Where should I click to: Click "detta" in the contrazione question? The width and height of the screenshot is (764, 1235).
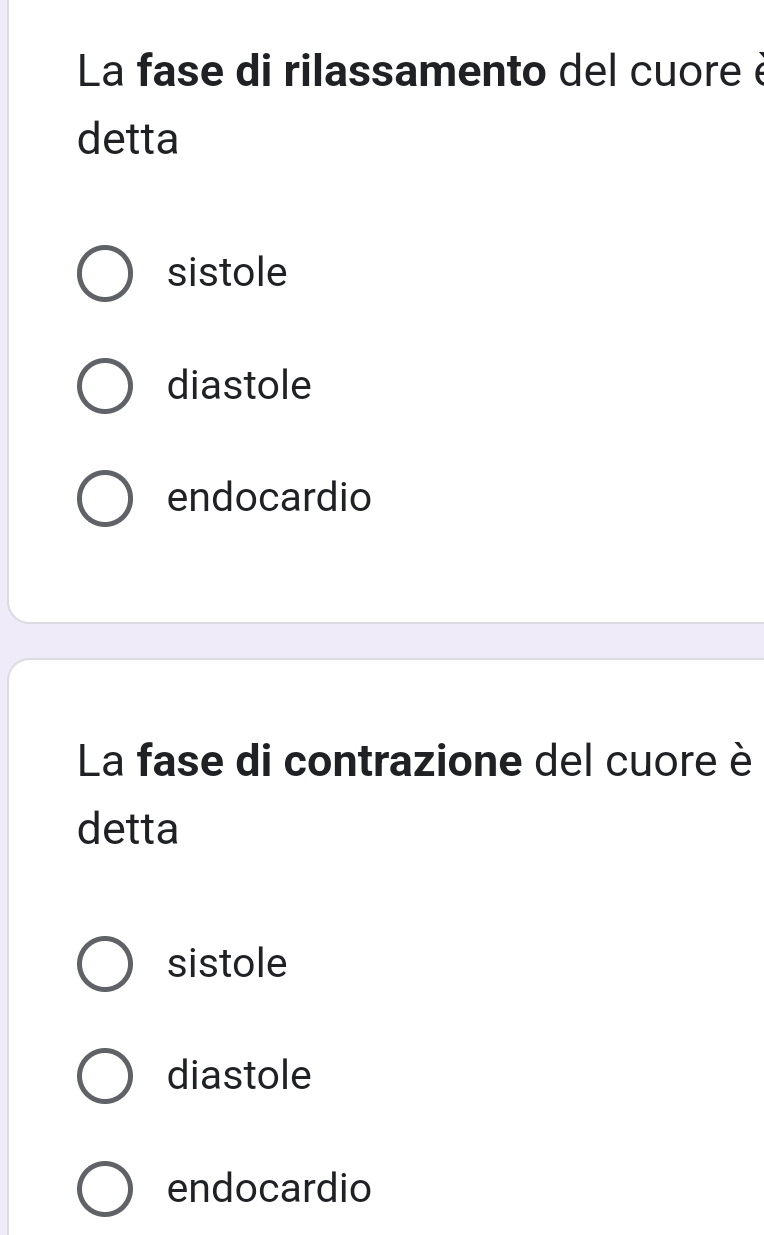coord(128,830)
